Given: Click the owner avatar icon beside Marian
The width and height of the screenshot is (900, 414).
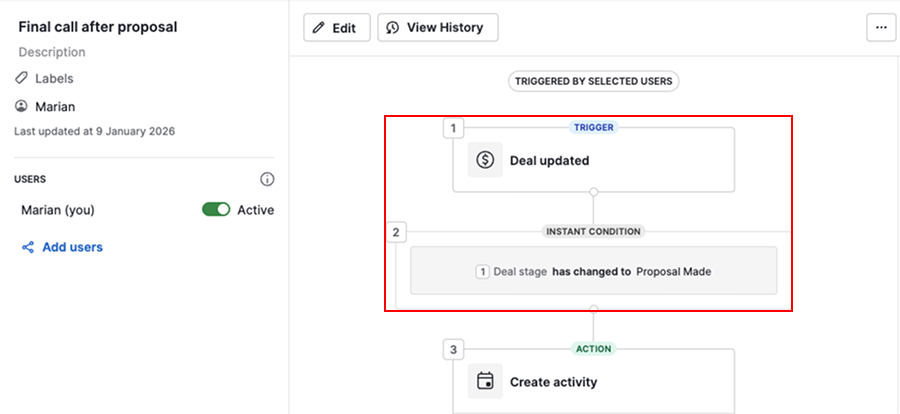Looking at the screenshot, I should [x=21, y=106].
